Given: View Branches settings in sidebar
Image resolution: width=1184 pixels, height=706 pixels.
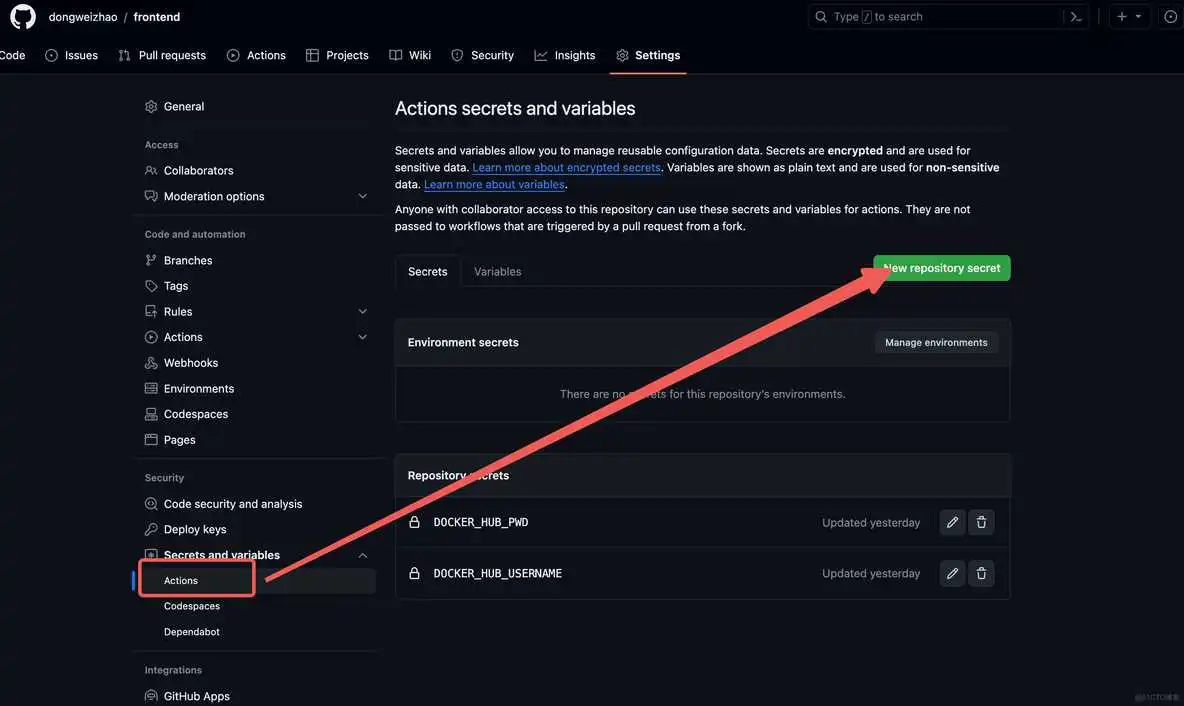Looking at the screenshot, I should coord(186,259).
